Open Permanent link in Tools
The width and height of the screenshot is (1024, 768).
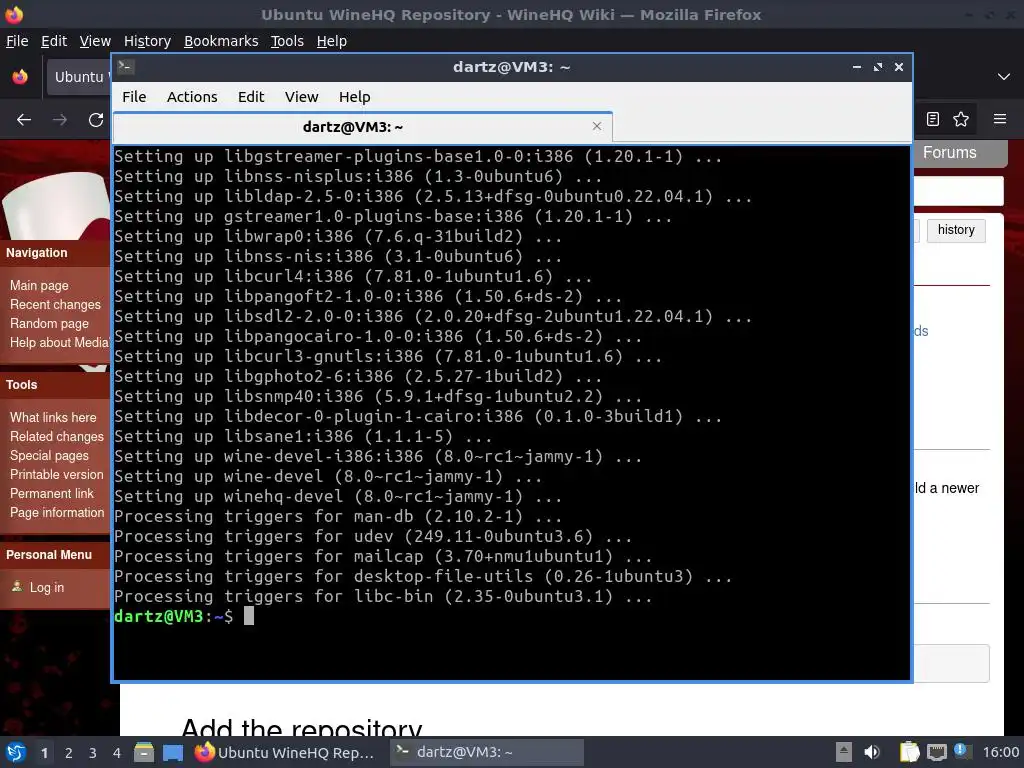(52, 493)
